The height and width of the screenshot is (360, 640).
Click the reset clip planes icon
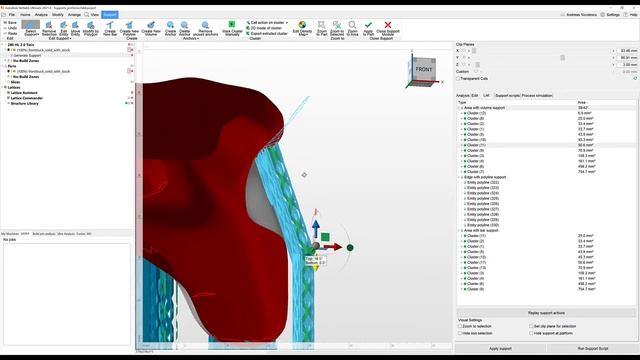[x=635, y=78]
